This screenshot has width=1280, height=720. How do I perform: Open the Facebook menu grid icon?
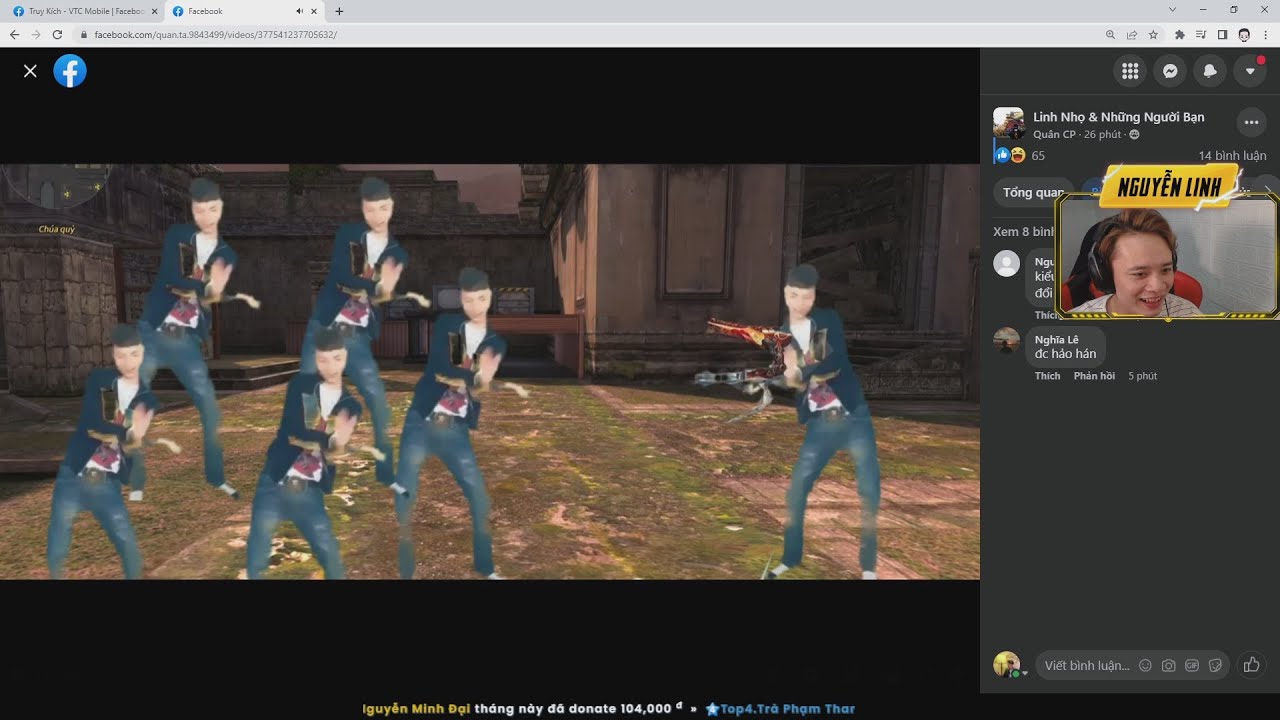click(1130, 70)
